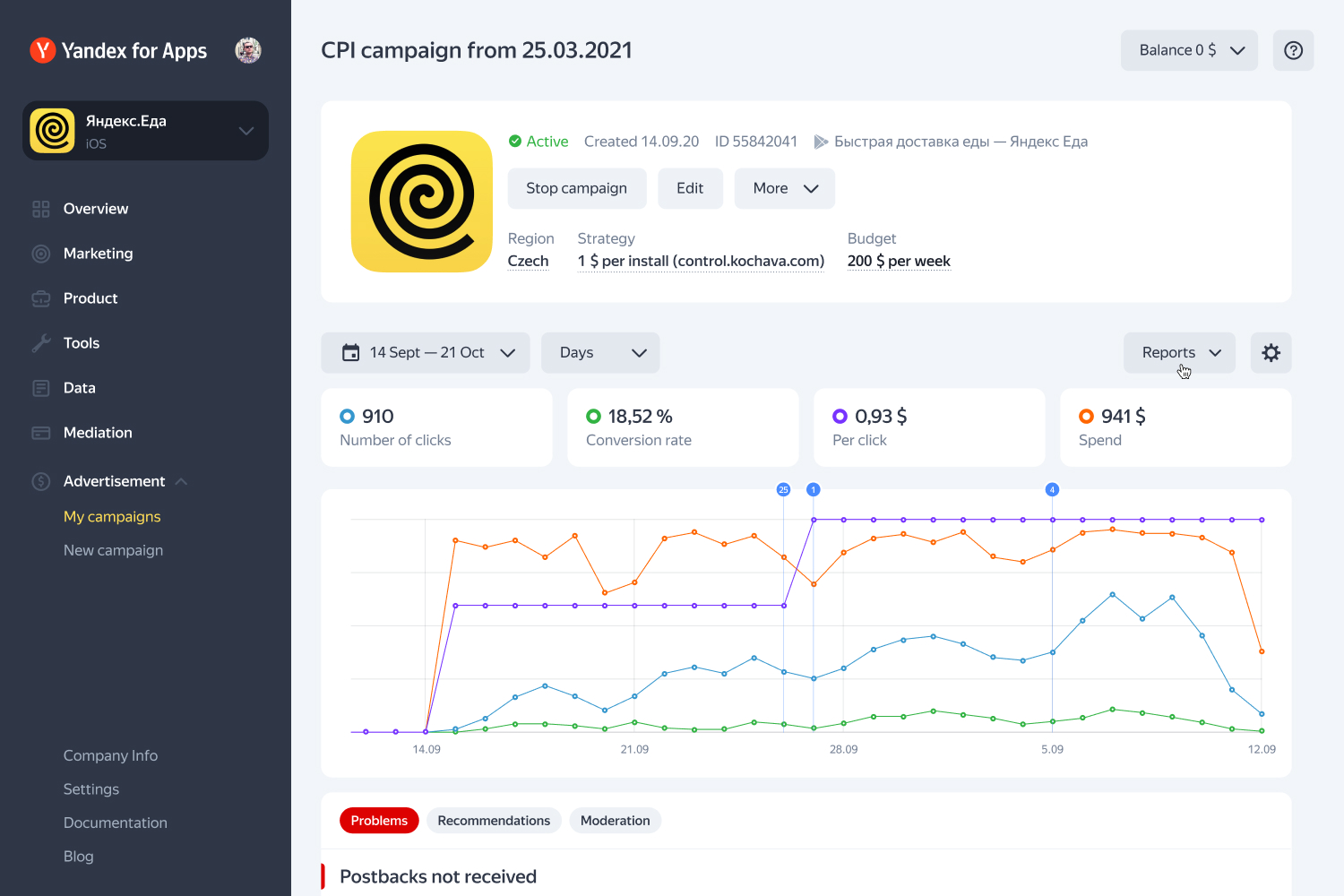The height and width of the screenshot is (896, 1344).
Task: Click the help question mark icon
Action: [1293, 50]
